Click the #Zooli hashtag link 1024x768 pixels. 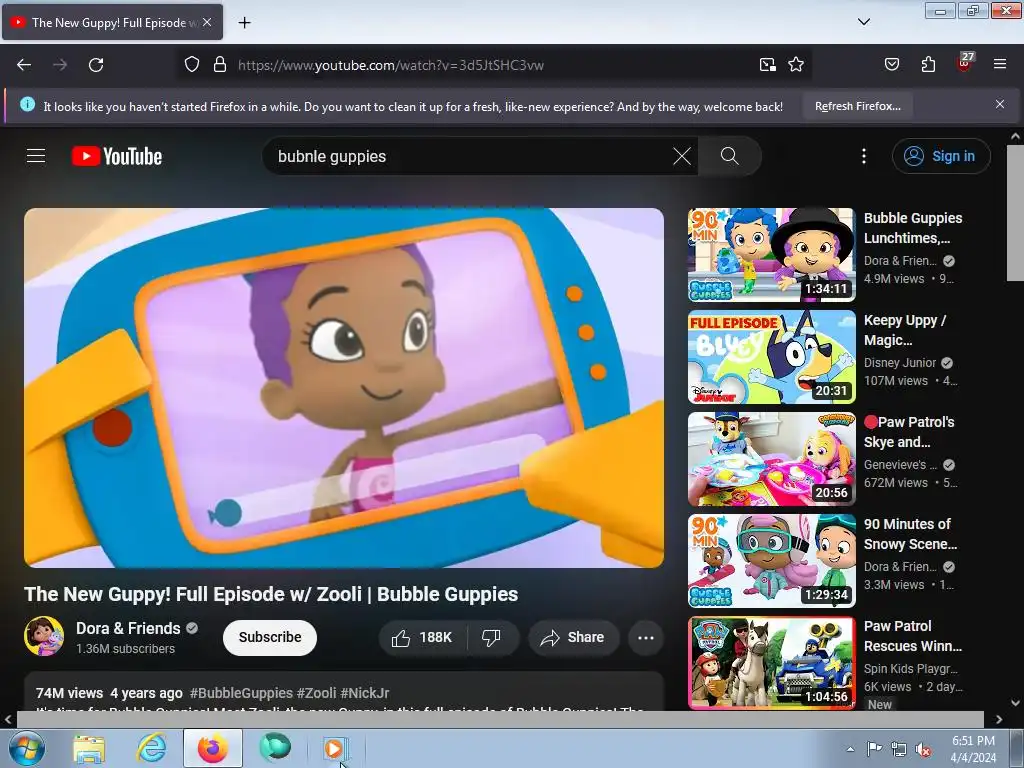coord(316,693)
